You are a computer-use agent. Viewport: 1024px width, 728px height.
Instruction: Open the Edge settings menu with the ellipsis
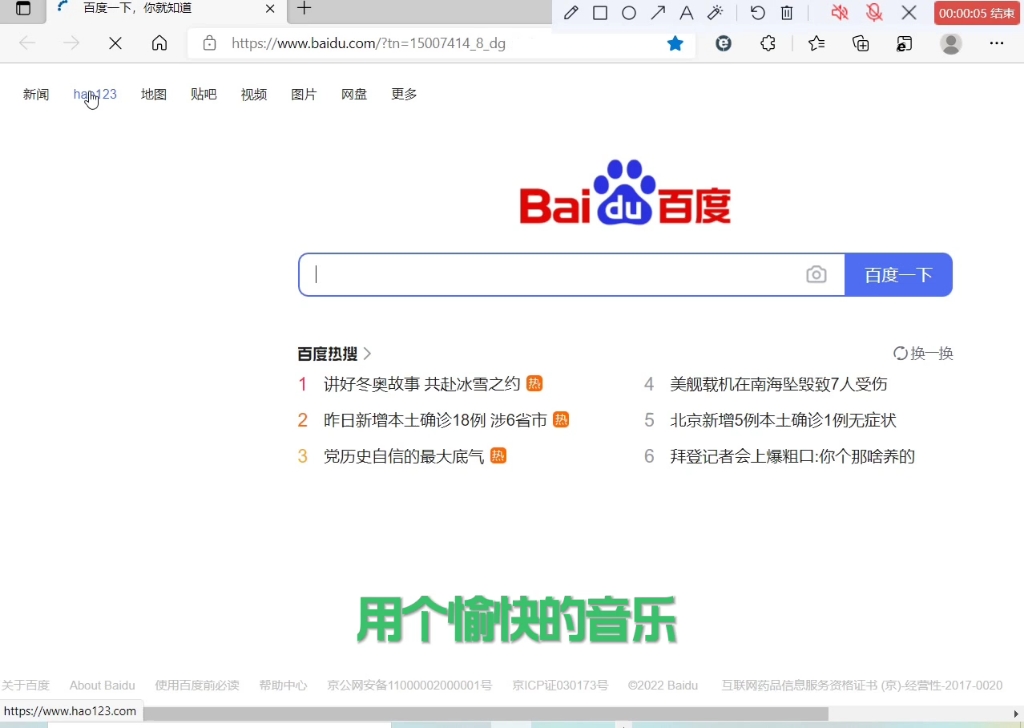pyautogui.click(x=997, y=44)
